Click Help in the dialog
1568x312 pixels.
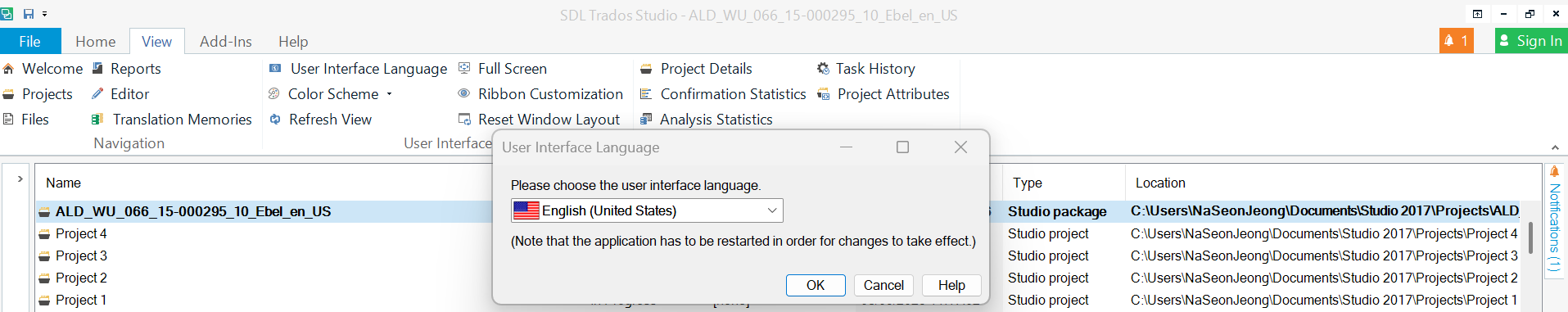951,285
